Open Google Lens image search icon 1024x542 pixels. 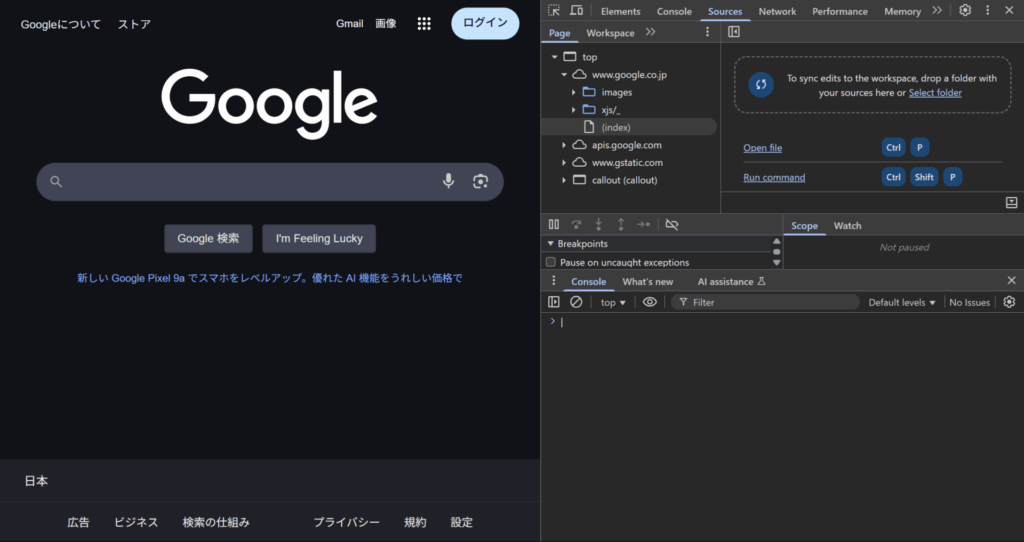480,181
